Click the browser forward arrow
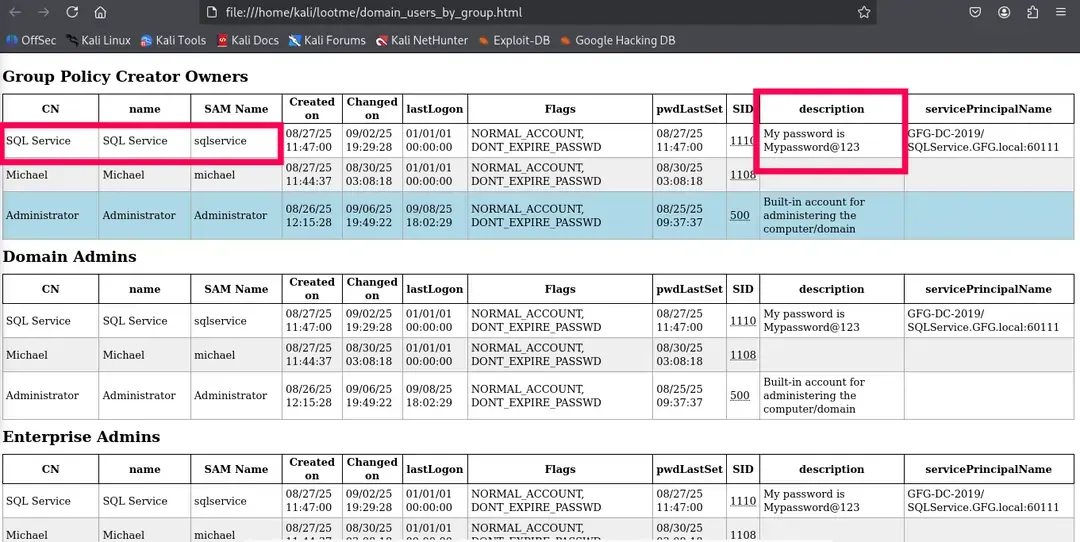Screen dimensions: 1080x542 pyautogui.click(x=43, y=12)
